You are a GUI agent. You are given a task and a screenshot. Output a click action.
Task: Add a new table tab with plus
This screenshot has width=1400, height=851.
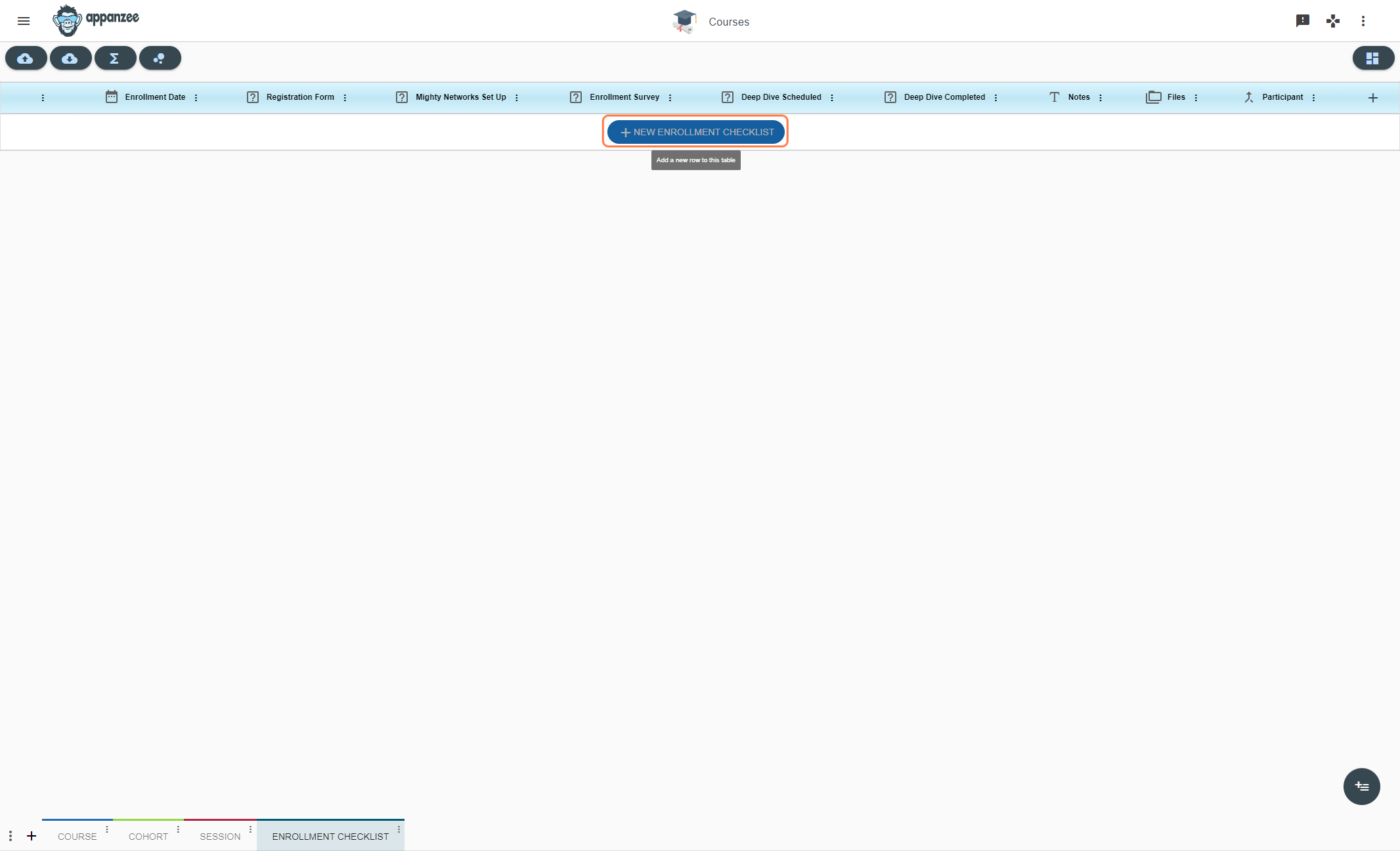click(32, 836)
